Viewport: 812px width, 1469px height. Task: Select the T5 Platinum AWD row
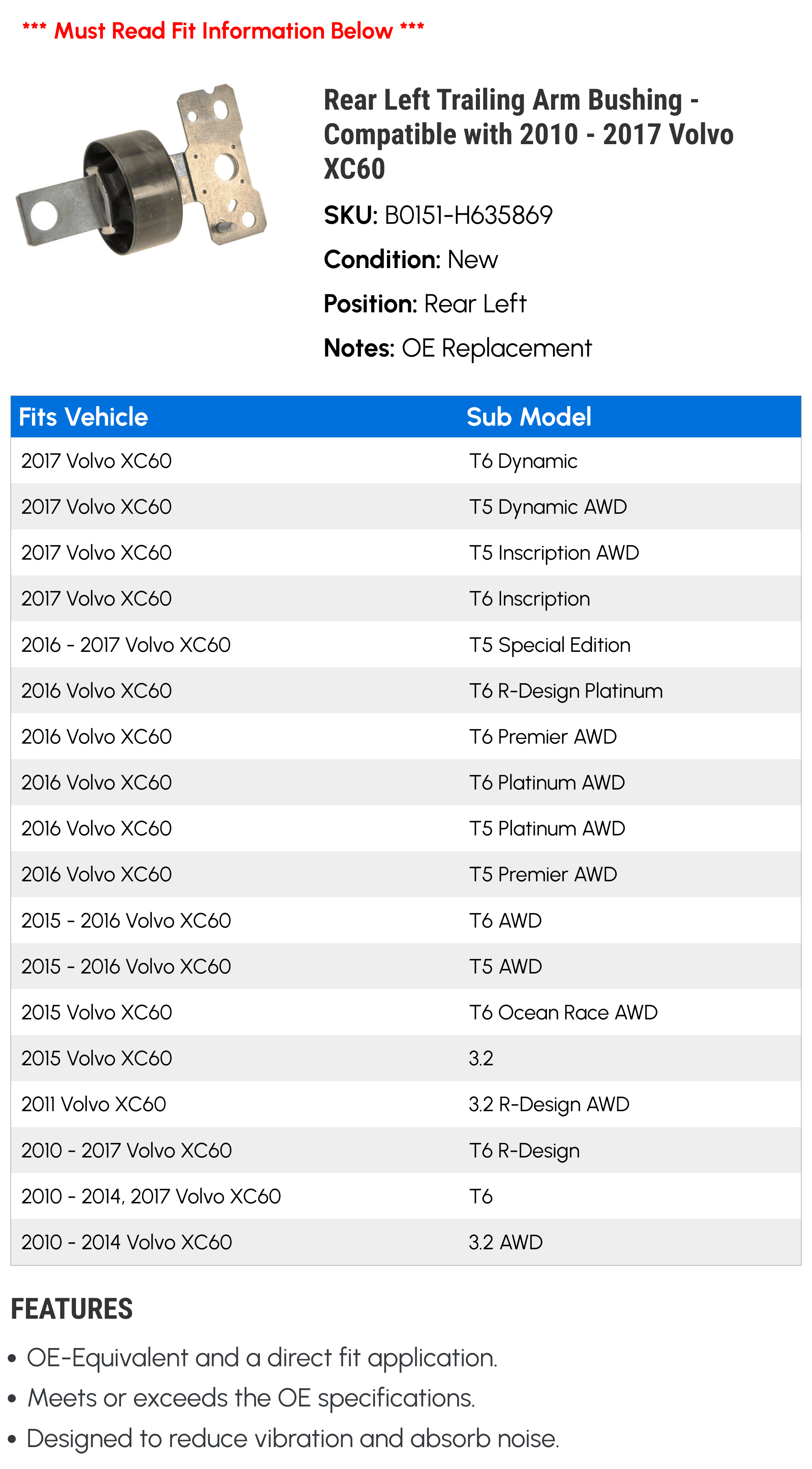point(406,829)
